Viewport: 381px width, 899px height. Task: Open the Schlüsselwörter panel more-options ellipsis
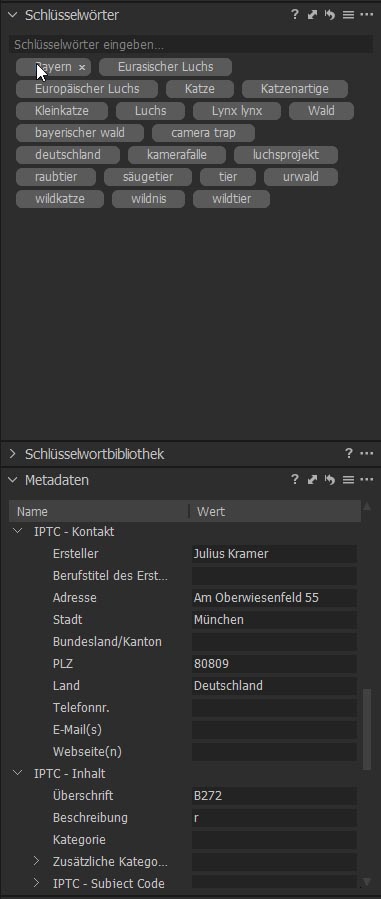tap(367, 15)
